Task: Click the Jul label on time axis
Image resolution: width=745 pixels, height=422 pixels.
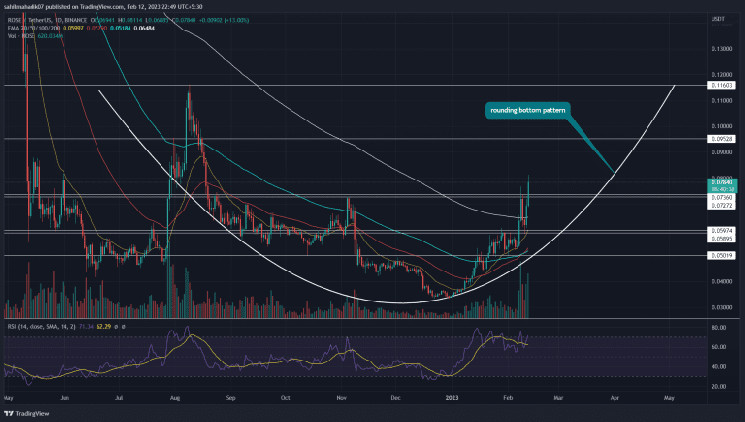Action: click(x=119, y=398)
